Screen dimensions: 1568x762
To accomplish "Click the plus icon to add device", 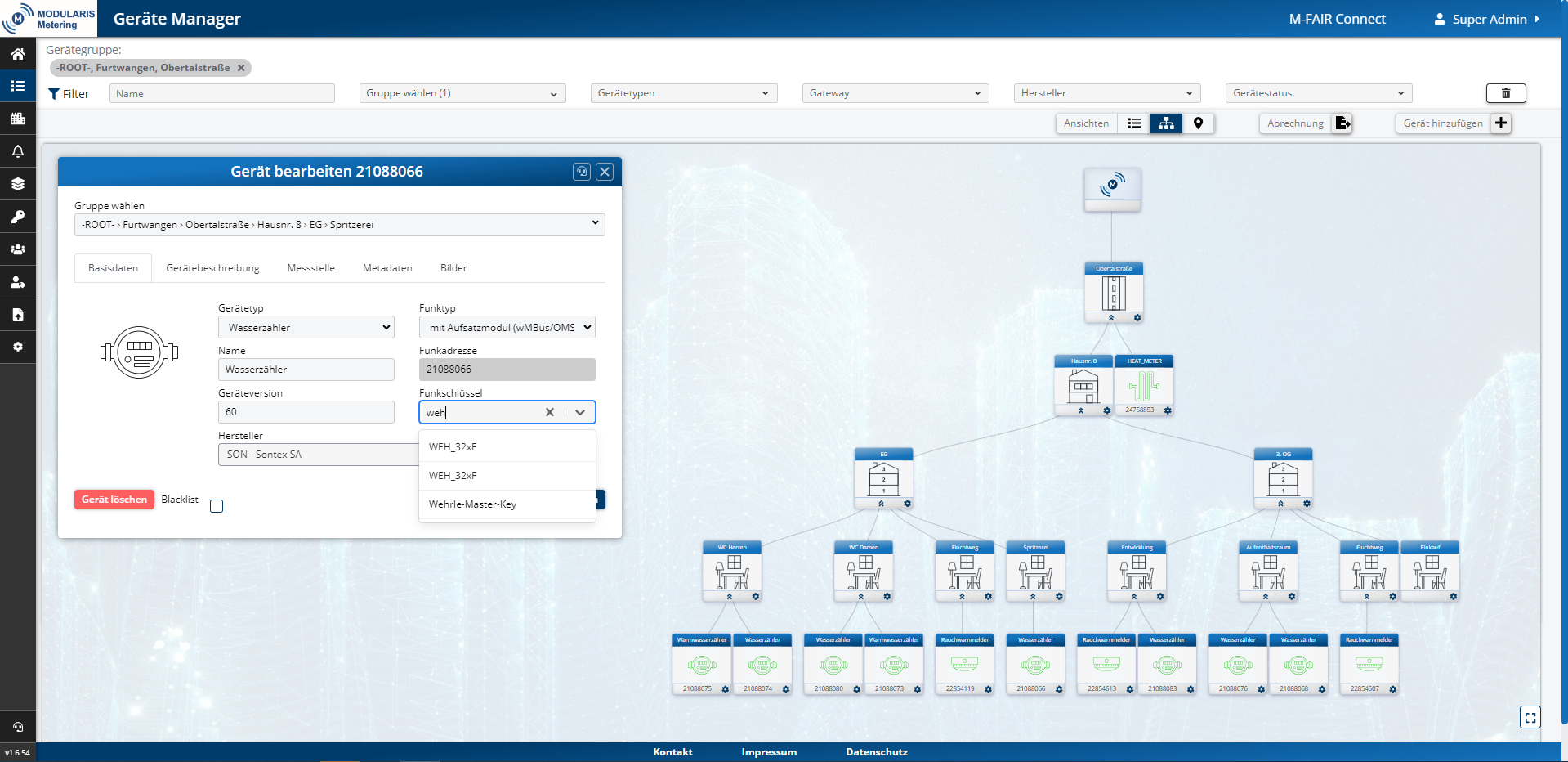I will [1501, 123].
